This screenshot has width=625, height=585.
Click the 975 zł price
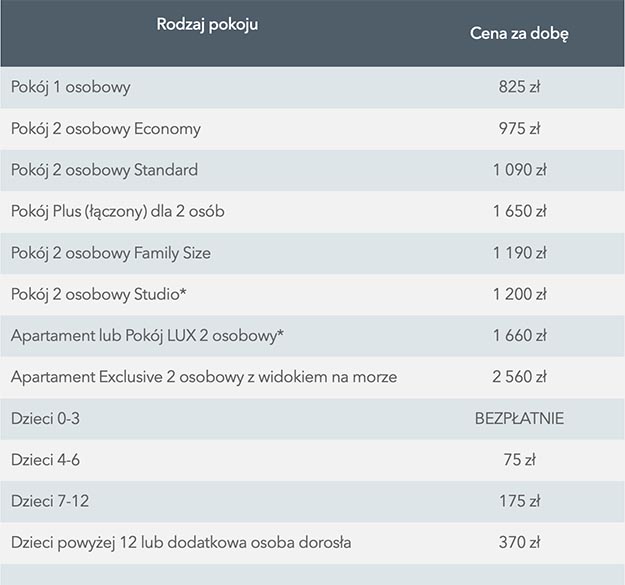coord(519,129)
